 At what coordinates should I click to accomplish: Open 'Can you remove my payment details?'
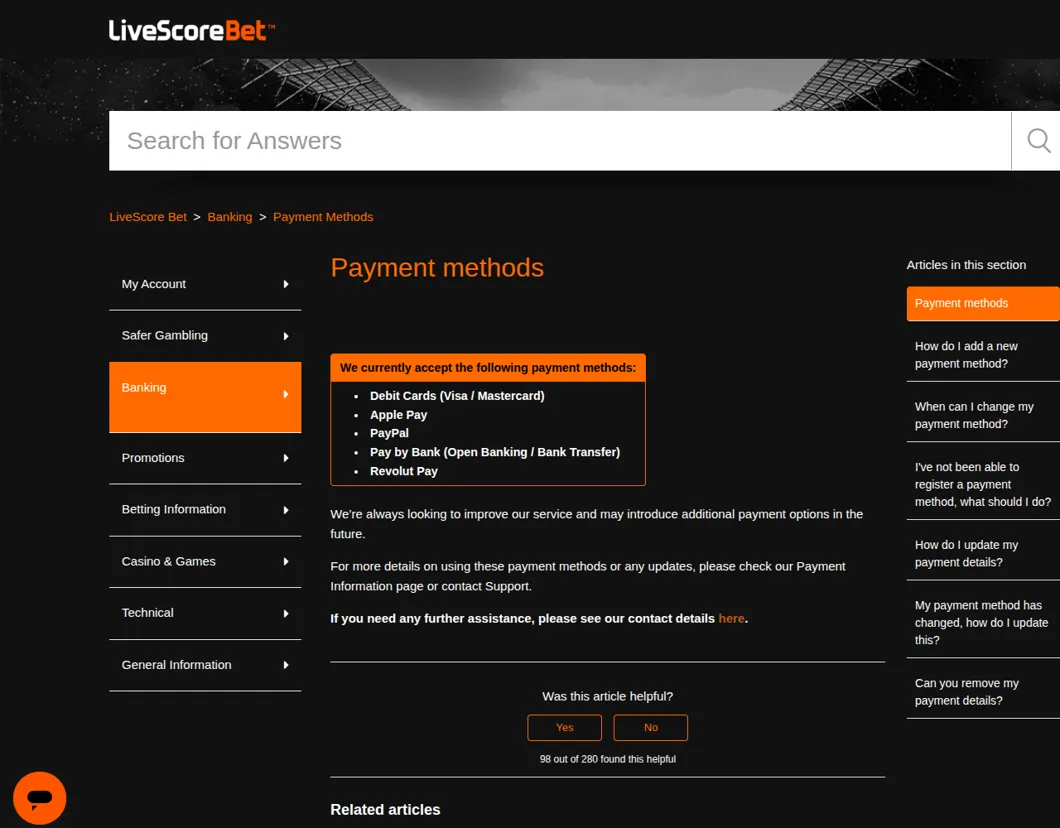point(983,692)
